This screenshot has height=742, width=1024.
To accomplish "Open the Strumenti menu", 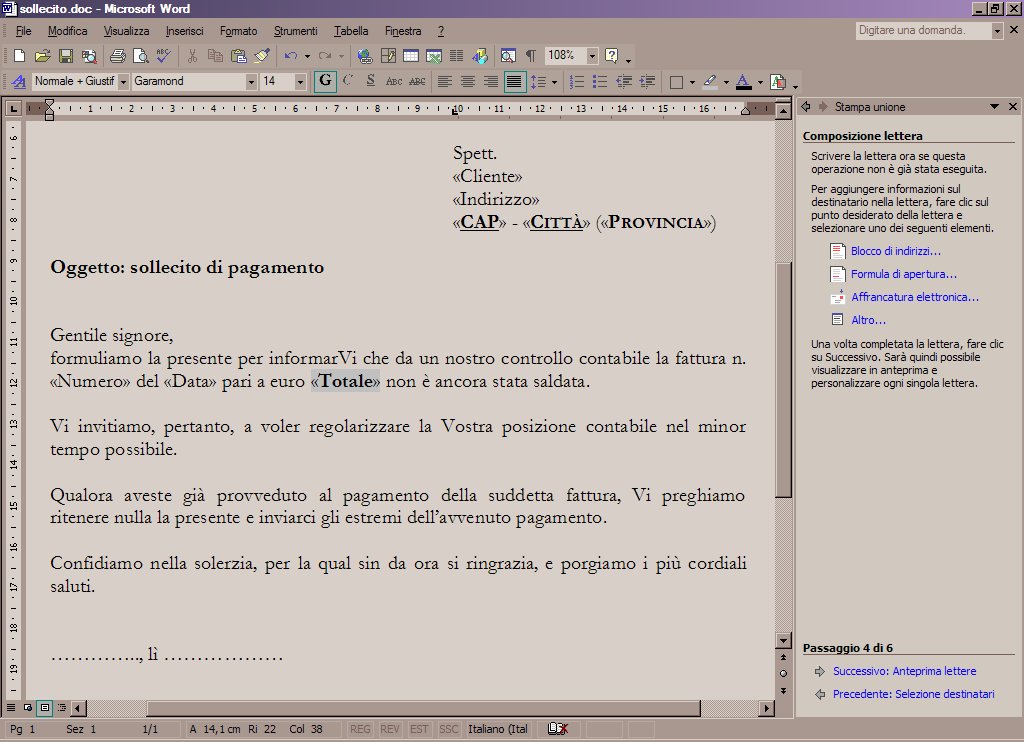I will pos(296,31).
